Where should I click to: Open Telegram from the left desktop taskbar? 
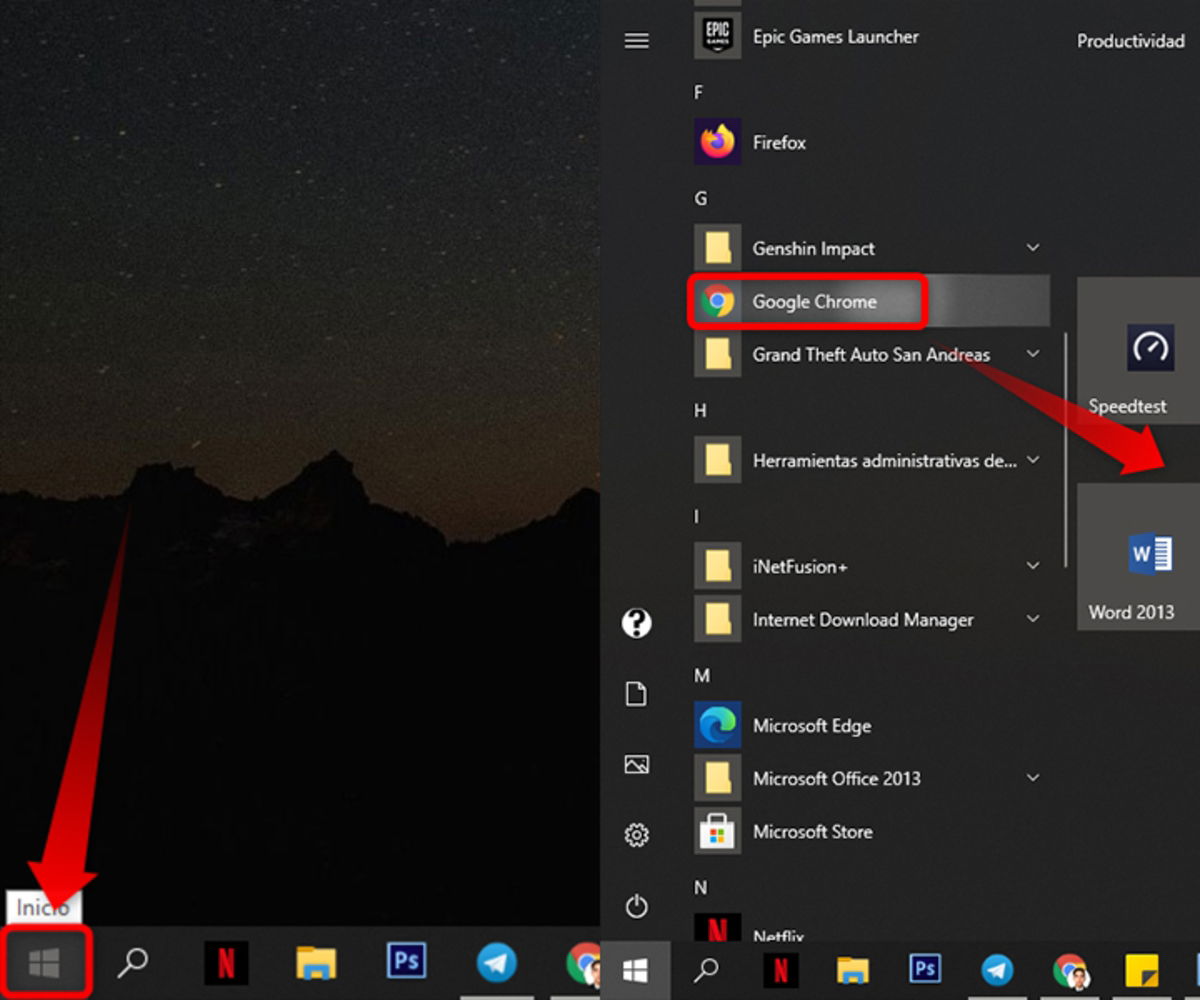497,963
